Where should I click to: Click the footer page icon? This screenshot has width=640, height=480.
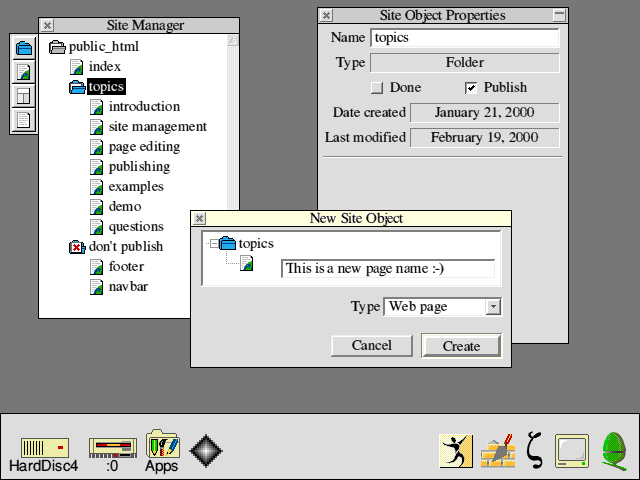(x=97, y=267)
